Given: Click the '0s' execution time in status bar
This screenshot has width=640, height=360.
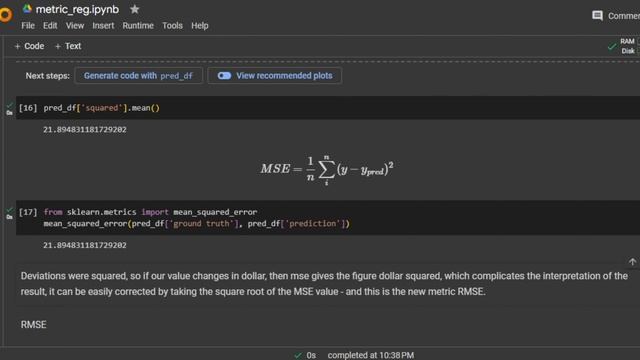Looking at the screenshot, I should [x=311, y=355].
